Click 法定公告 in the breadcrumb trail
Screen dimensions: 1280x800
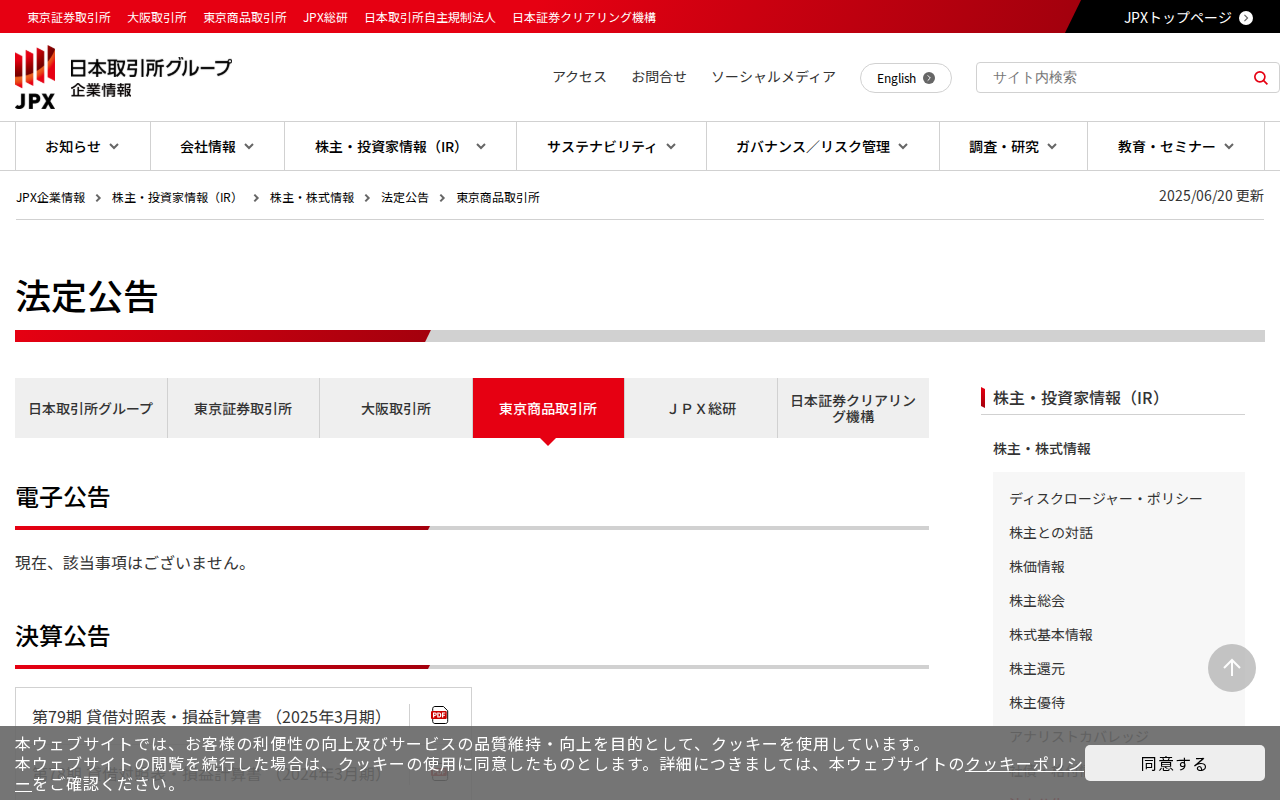point(404,198)
